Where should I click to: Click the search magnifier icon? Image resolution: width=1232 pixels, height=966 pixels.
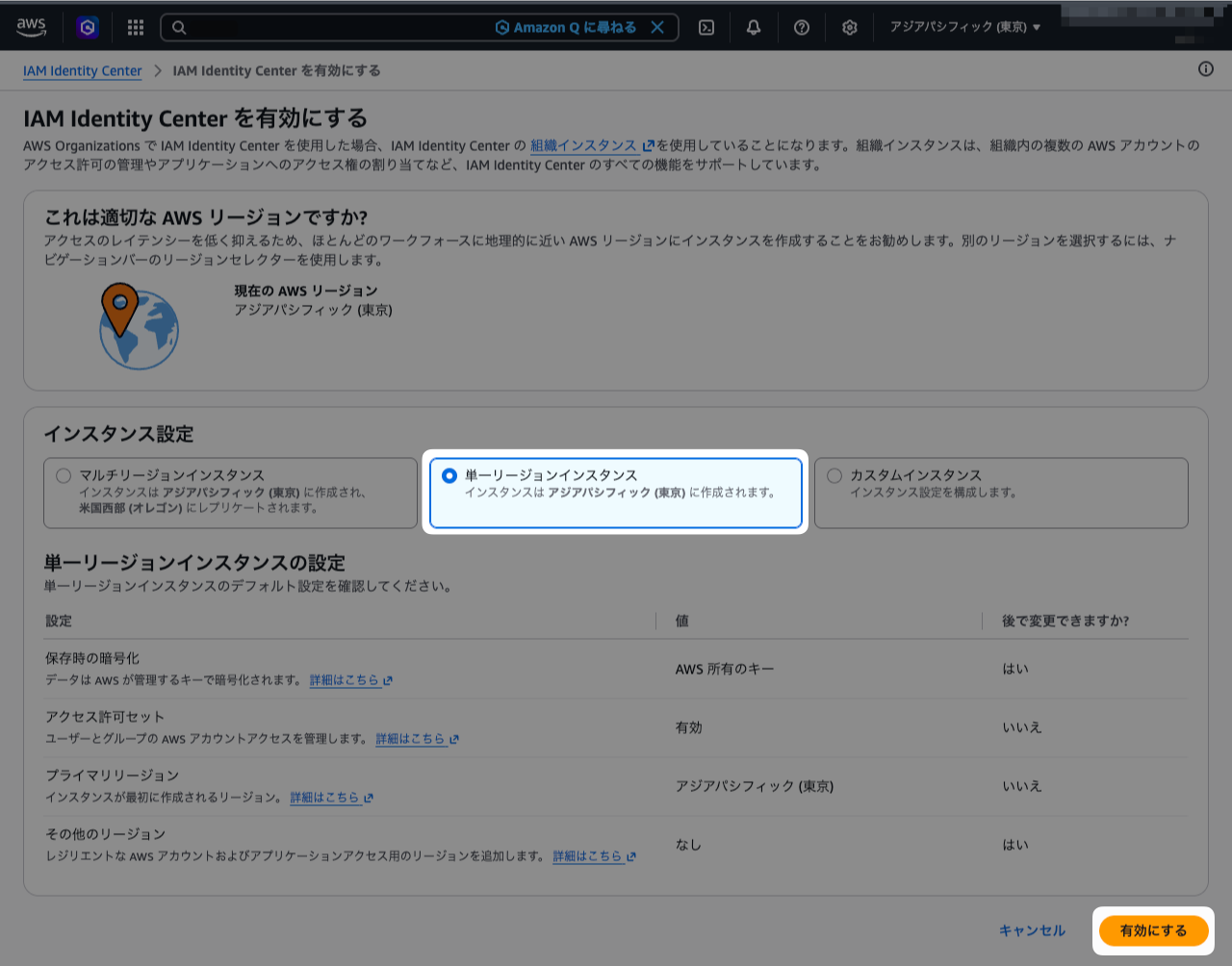click(x=179, y=27)
